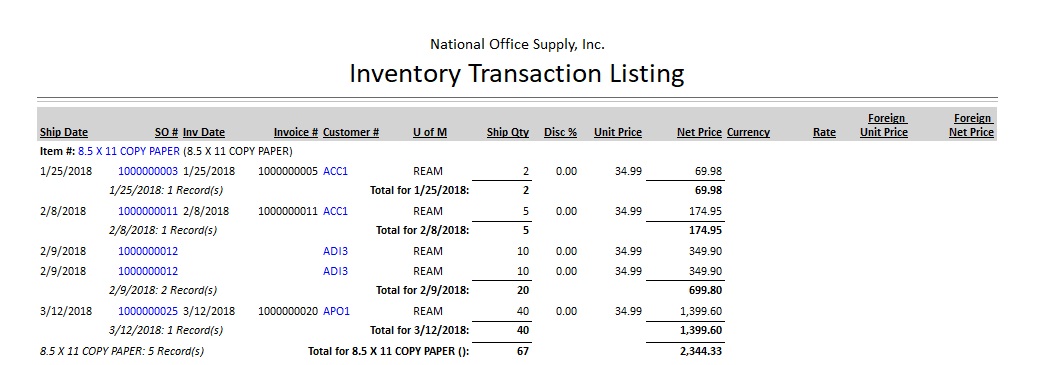Click the Ship Date column header
This screenshot has height=365, width=1038.
pyautogui.click(x=64, y=132)
